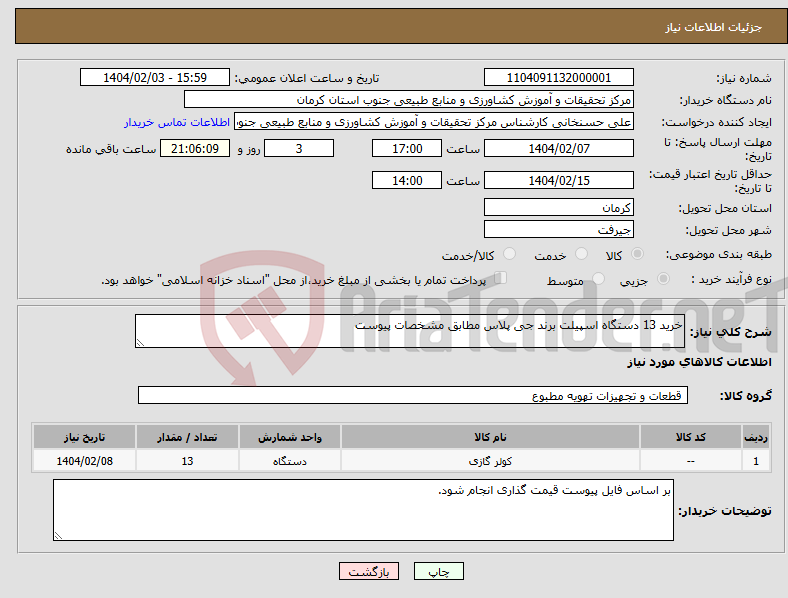Screen dimensions: 788x598
Task: Click the تعداد / مقدار column header
Action: (187, 437)
